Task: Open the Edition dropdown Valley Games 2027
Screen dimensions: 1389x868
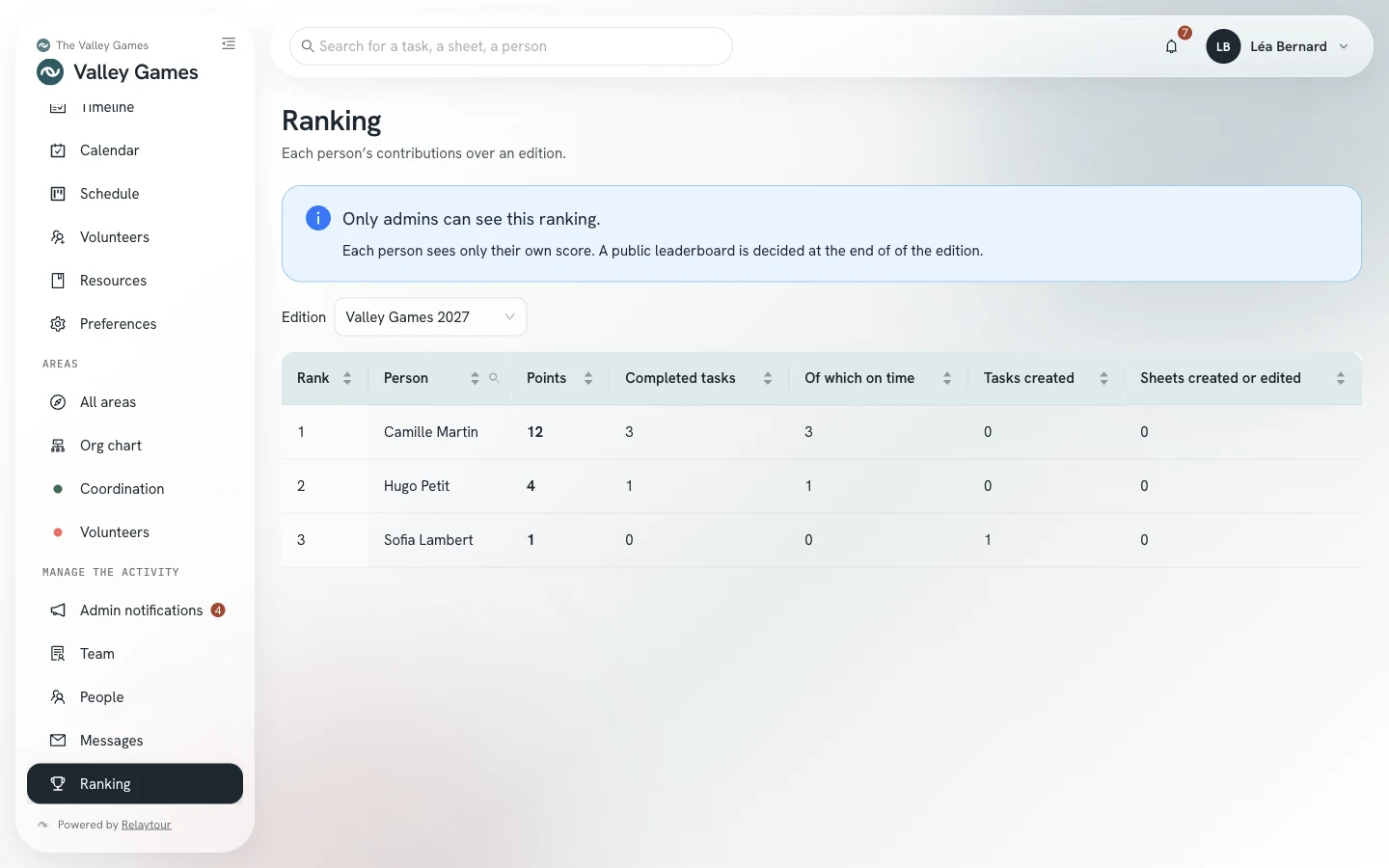Action: click(430, 317)
